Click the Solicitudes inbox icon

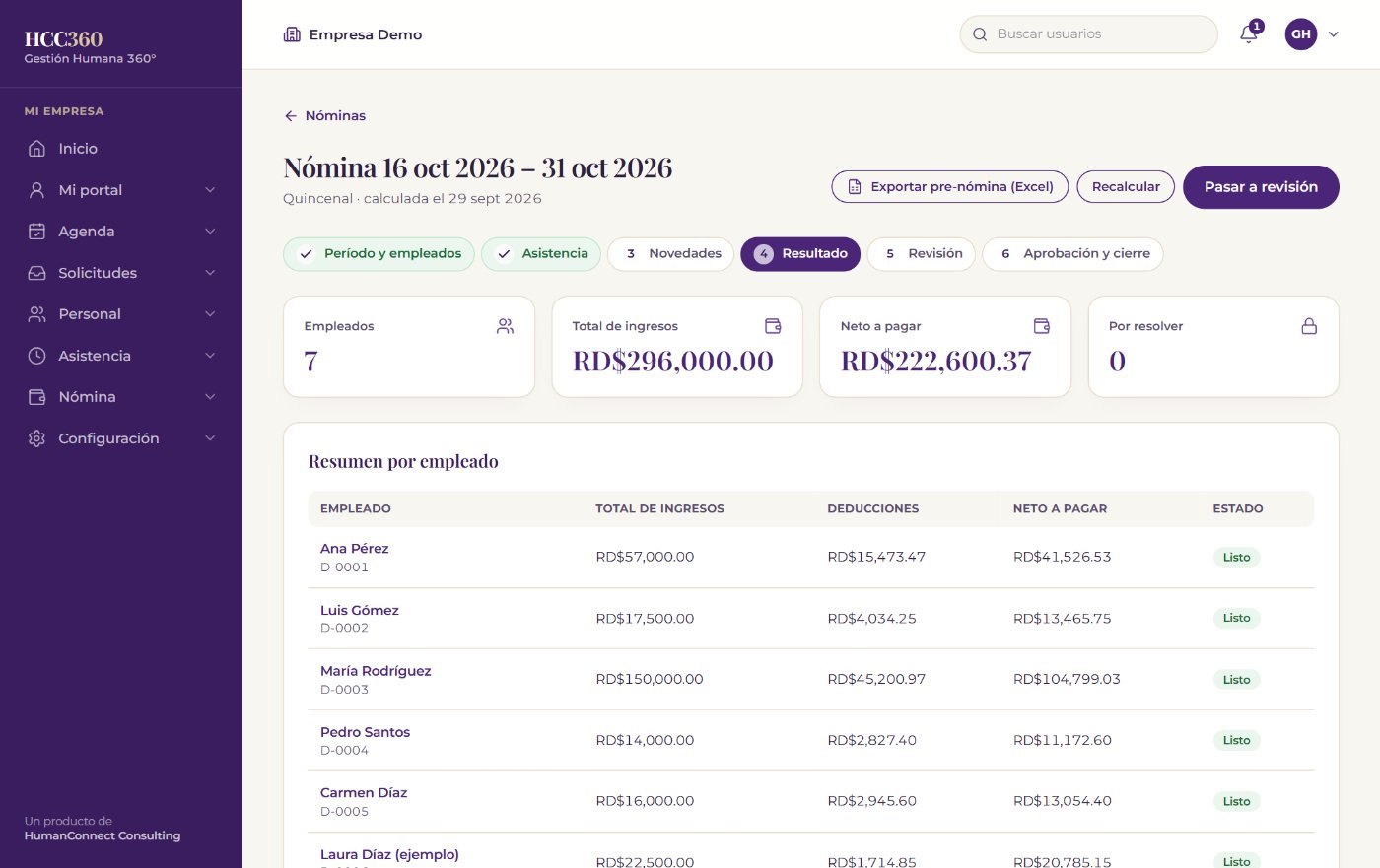(36, 273)
